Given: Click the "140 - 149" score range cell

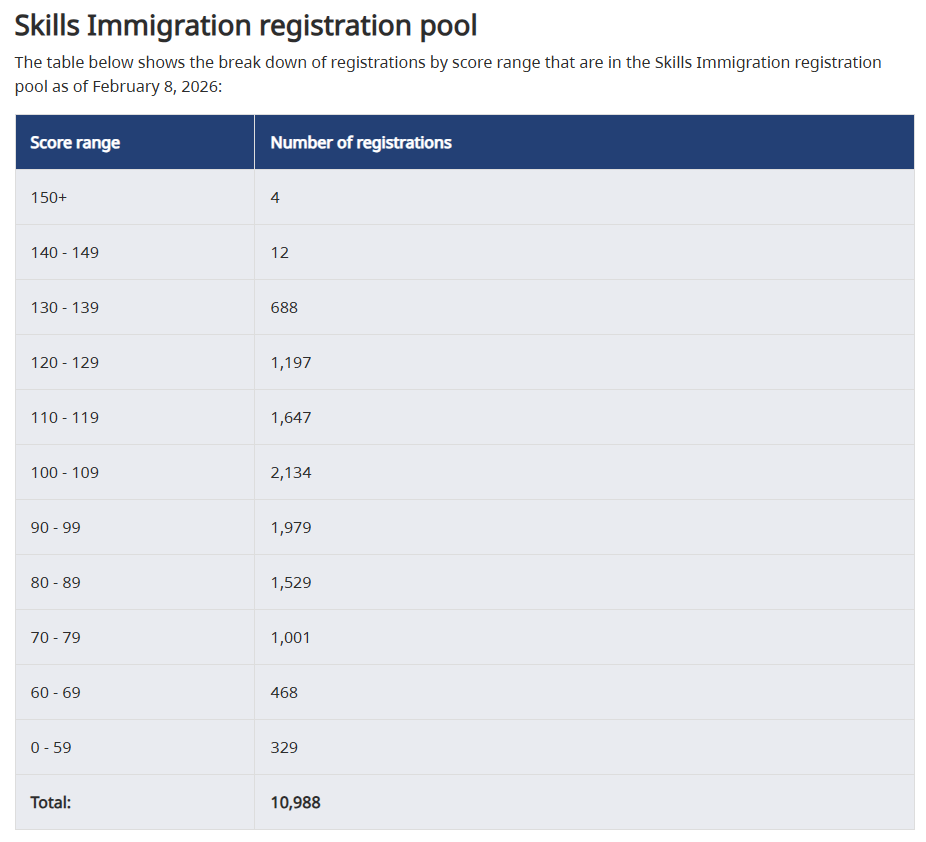Looking at the screenshot, I should [65, 252].
